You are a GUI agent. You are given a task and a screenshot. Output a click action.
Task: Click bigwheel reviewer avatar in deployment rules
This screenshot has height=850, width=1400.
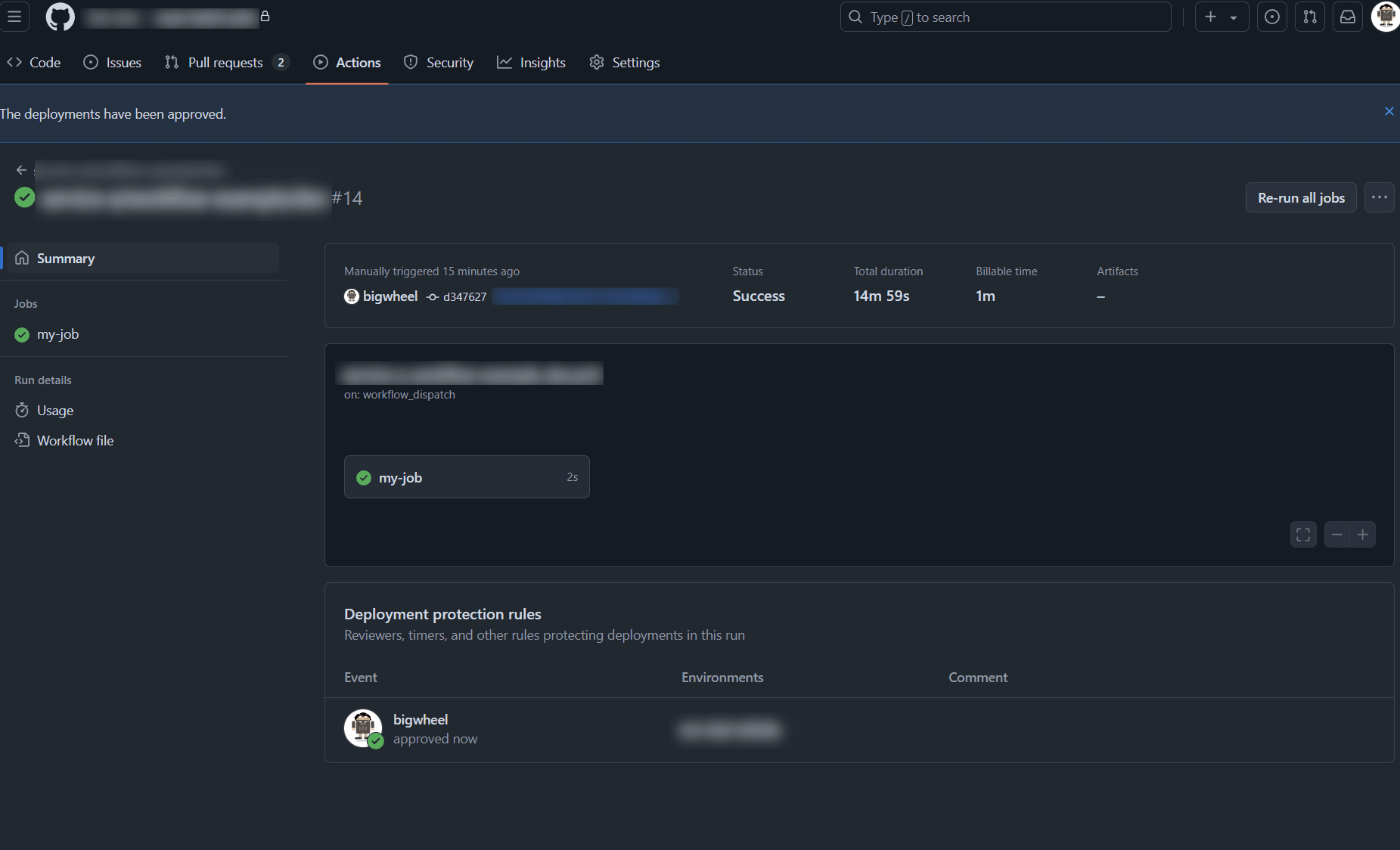[363, 728]
